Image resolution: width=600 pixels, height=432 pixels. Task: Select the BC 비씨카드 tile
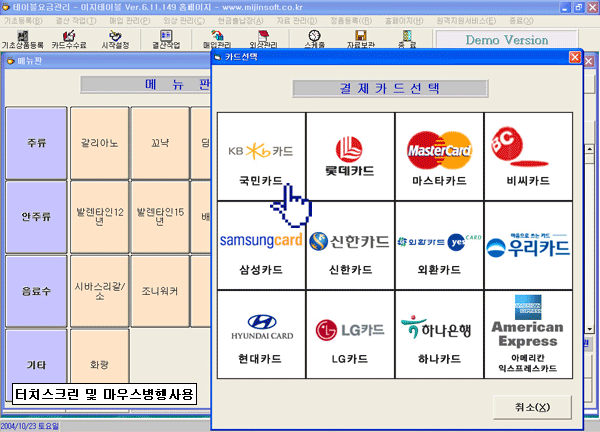pyautogui.click(x=528, y=156)
